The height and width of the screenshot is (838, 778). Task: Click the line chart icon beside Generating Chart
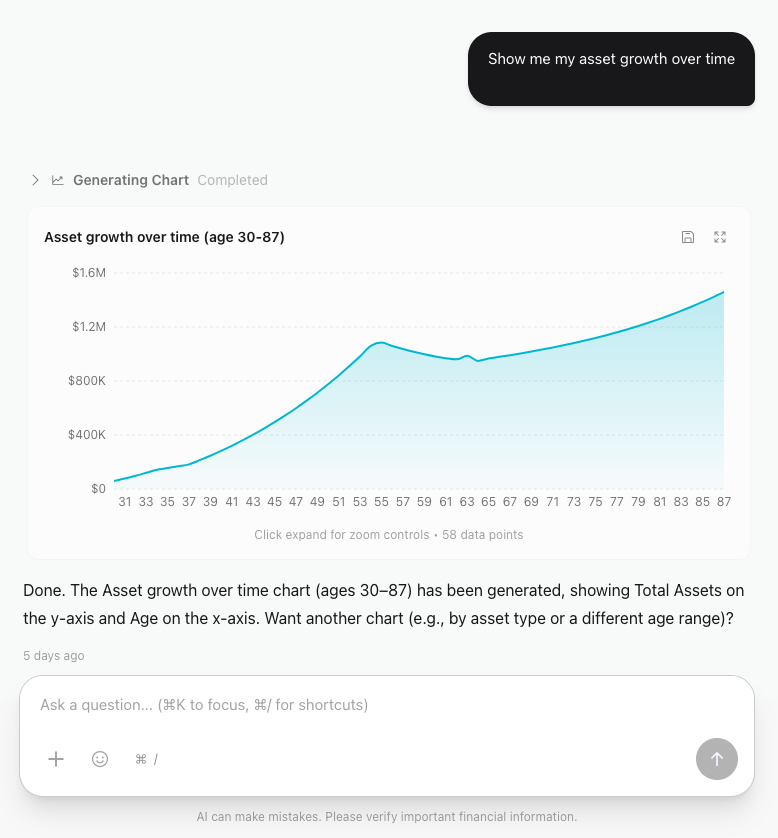tap(58, 180)
